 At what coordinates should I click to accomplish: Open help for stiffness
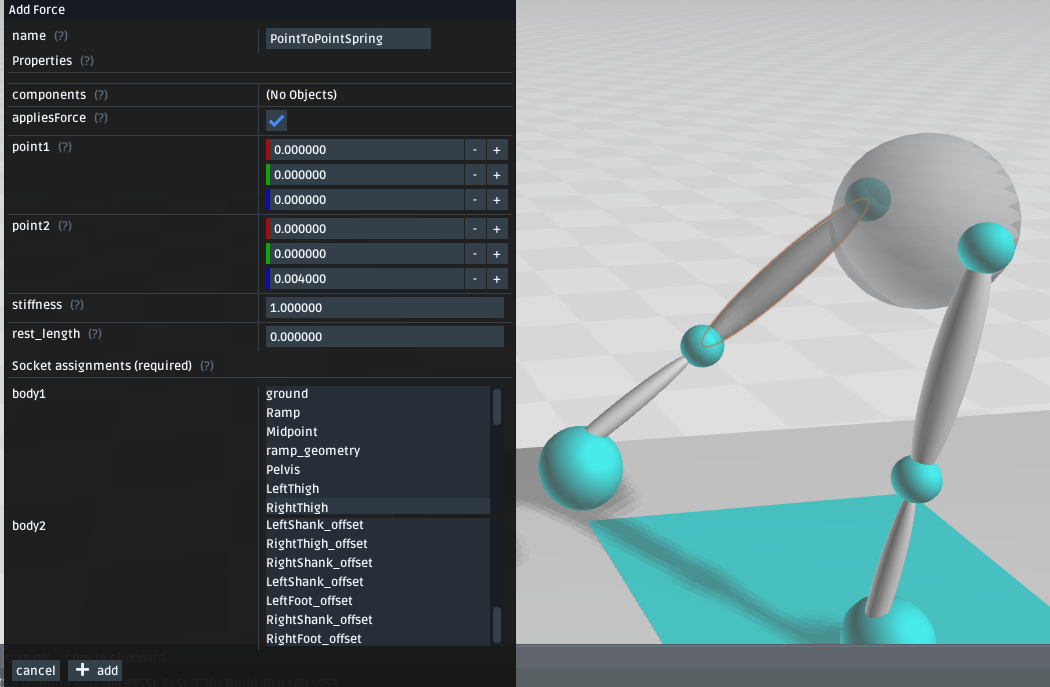tap(77, 305)
